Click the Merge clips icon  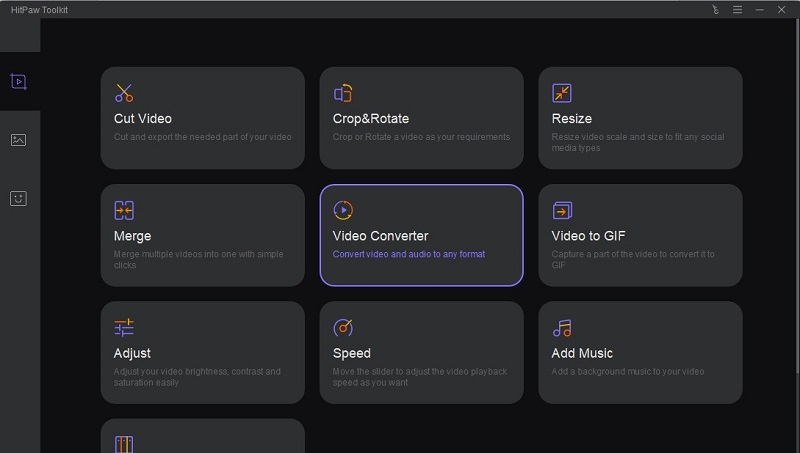click(x=124, y=210)
